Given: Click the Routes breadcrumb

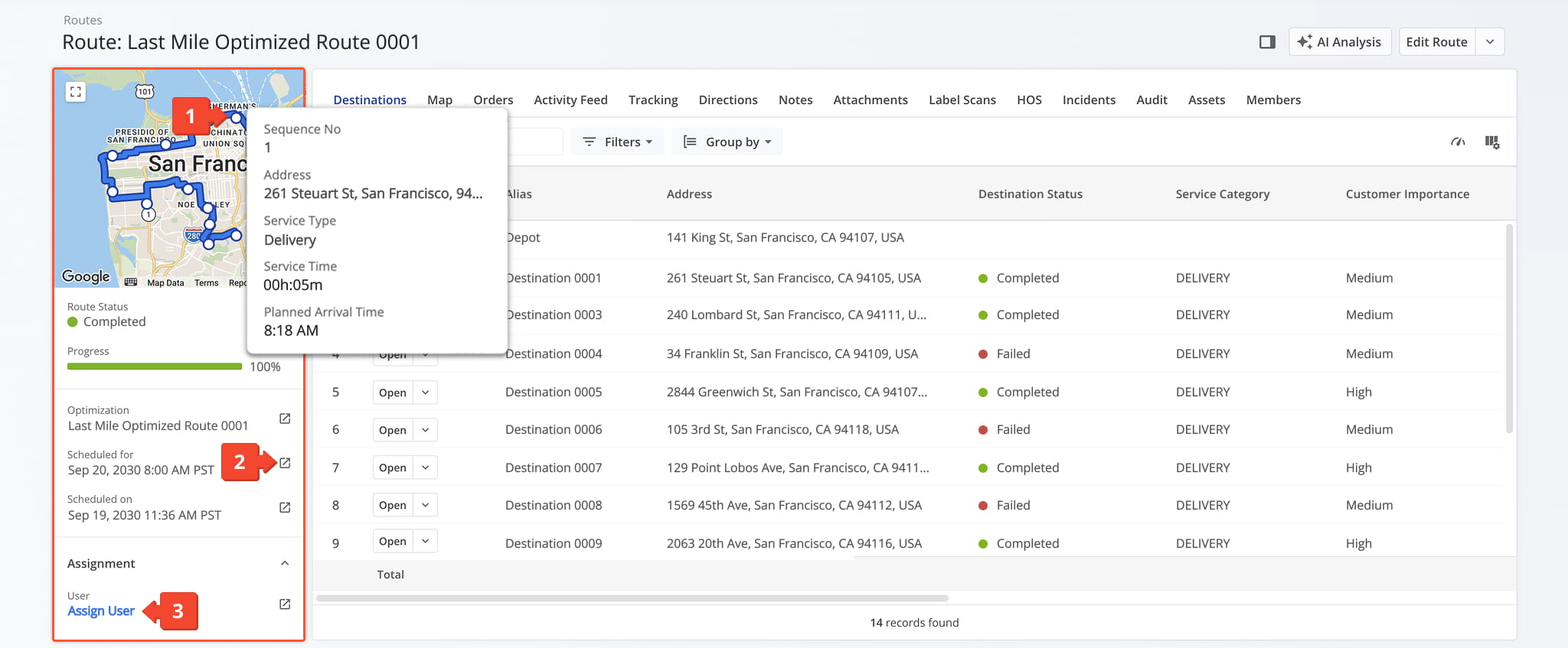Looking at the screenshot, I should [83, 21].
